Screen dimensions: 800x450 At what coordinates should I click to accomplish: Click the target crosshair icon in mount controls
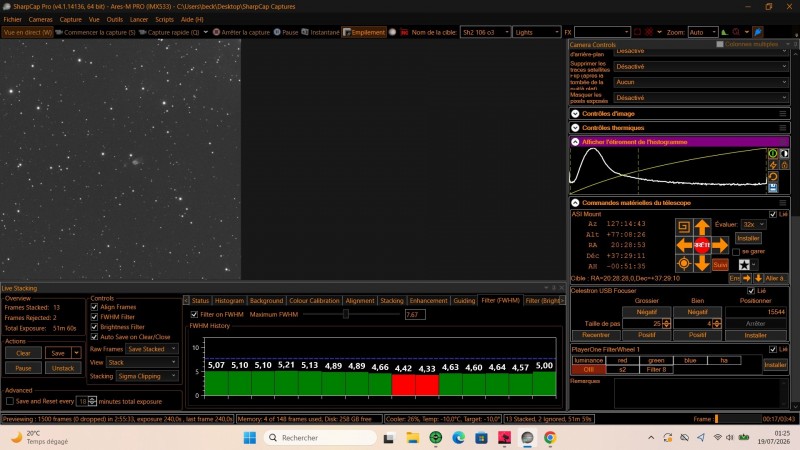coord(684,263)
